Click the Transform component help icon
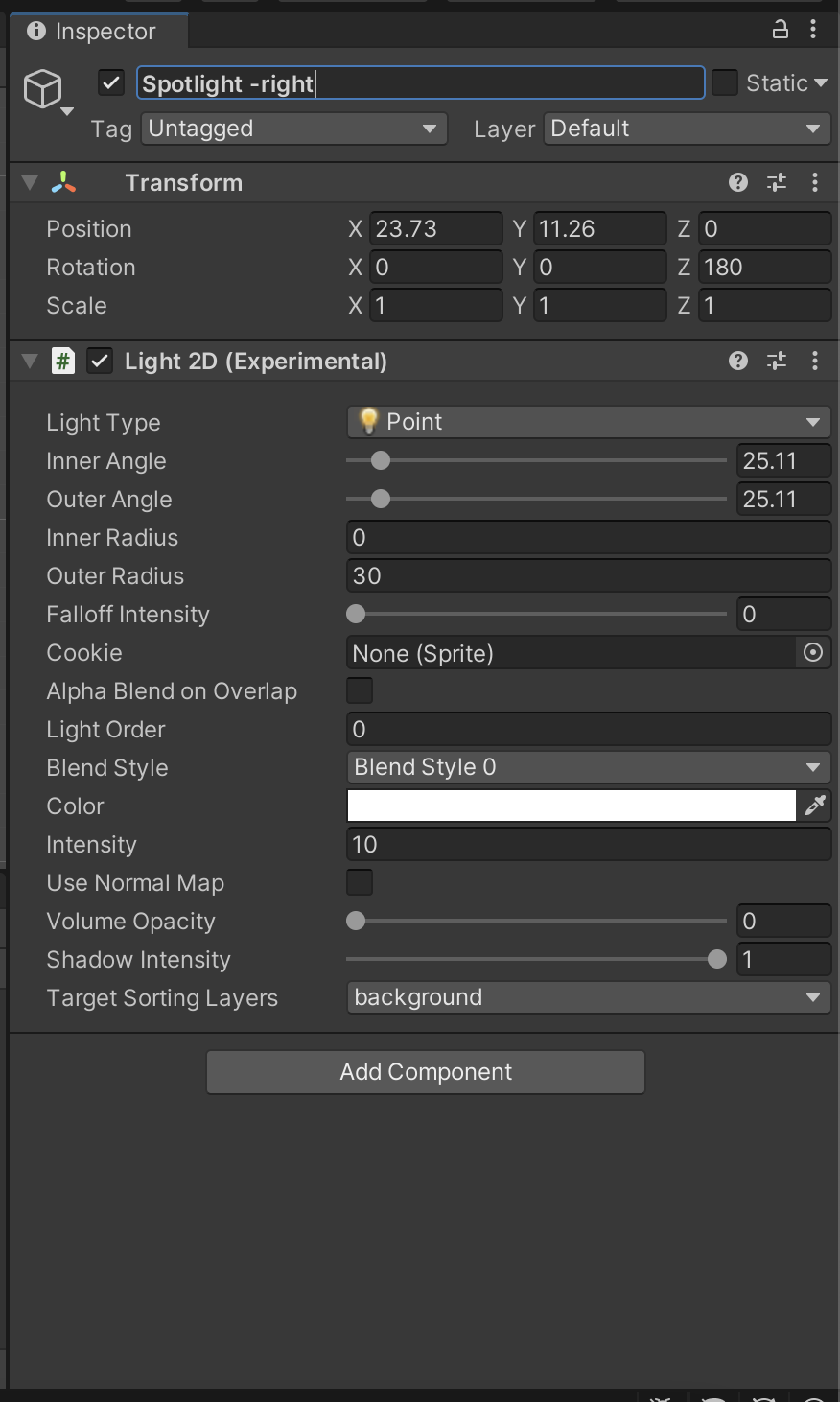840x1402 pixels. [x=737, y=182]
